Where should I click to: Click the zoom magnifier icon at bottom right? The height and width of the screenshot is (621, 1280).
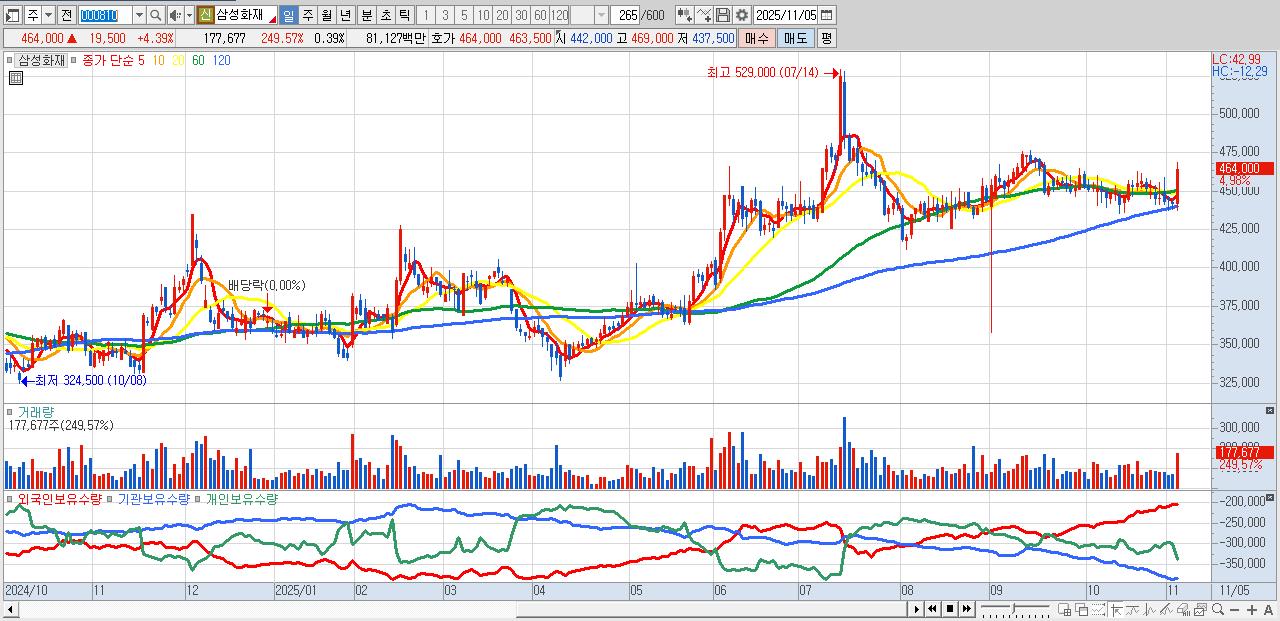(1218, 609)
